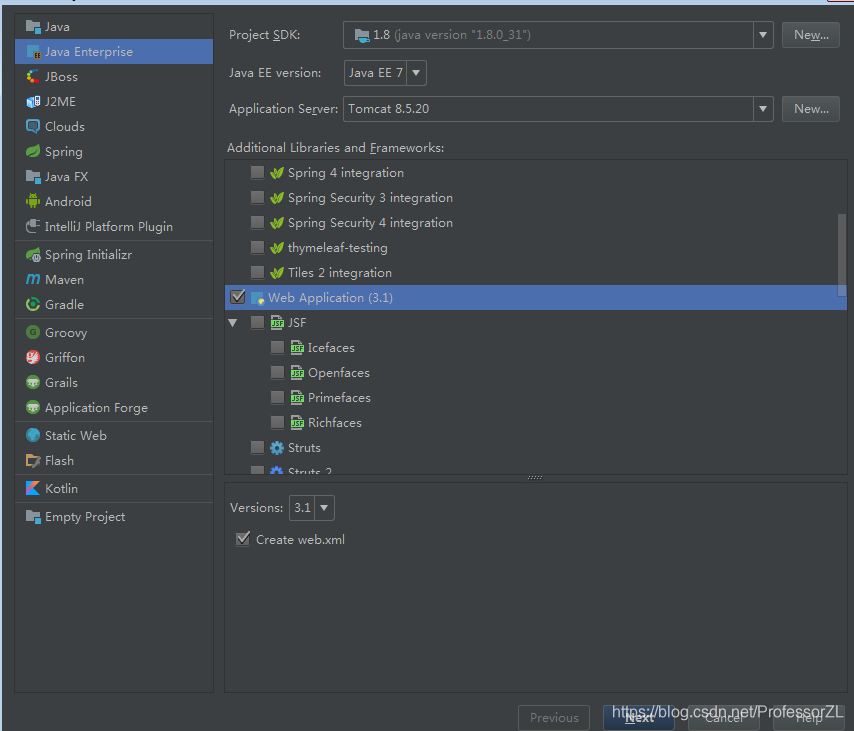Choose the JBoss icon

pos(33,77)
